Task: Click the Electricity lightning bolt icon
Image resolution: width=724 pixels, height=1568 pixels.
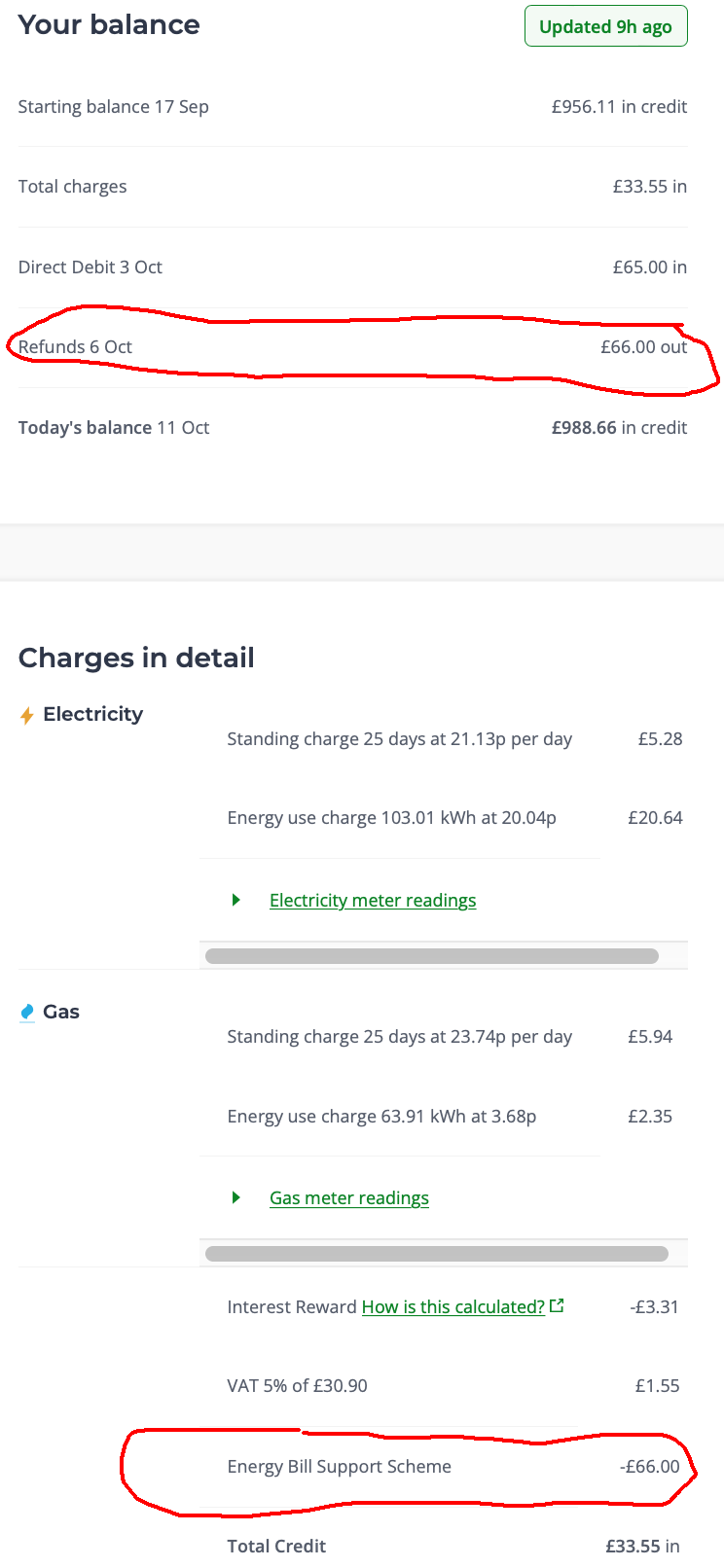Action: (x=27, y=716)
